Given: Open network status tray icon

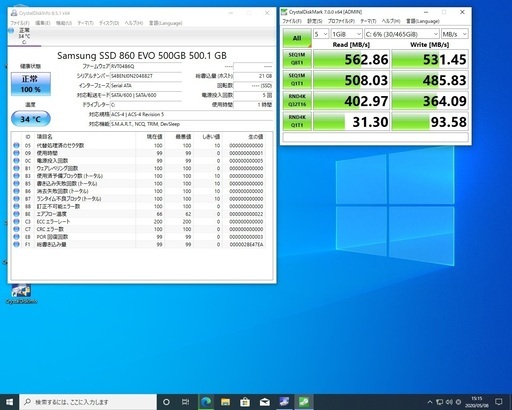Looking at the screenshot, I should (x=440, y=402).
